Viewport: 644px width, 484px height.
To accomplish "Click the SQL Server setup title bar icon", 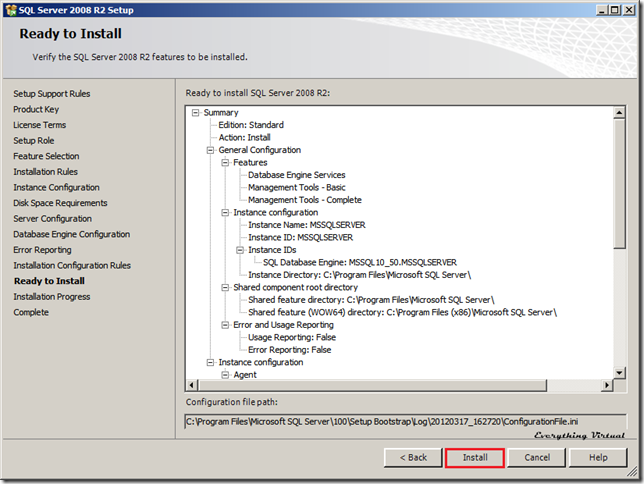I will coord(11,10).
